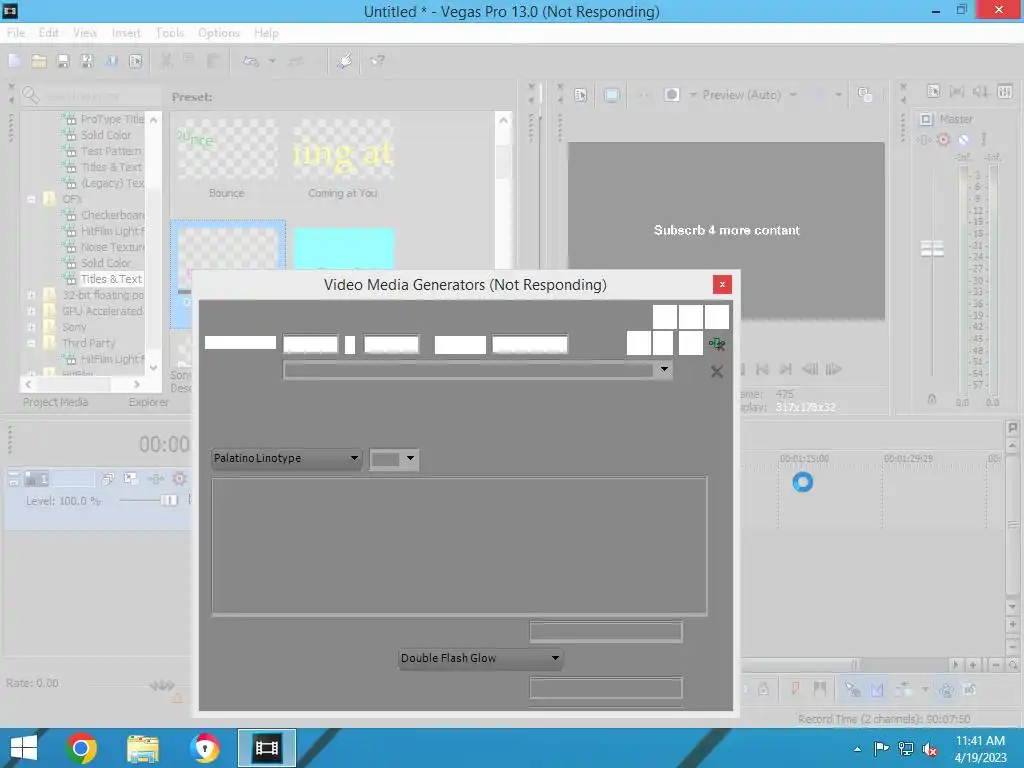Click the Save project floppy icon
Image resolution: width=1024 pixels, height=768 pixels.
63,61
